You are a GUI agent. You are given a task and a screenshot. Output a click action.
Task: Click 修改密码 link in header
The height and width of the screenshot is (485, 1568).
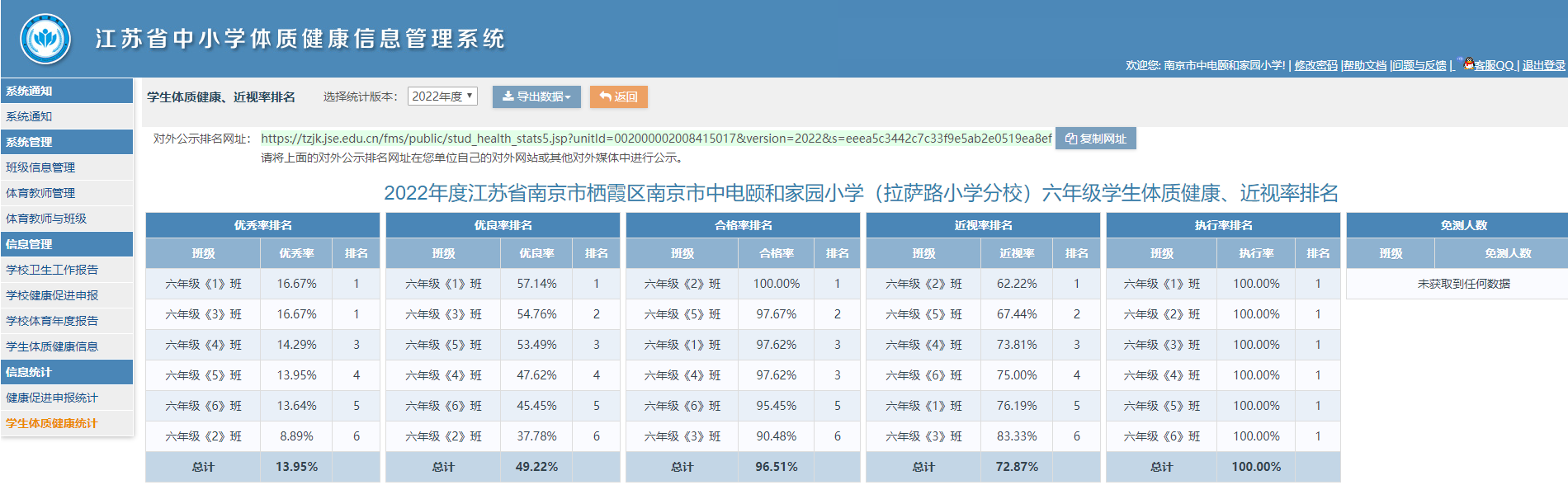1315,65
